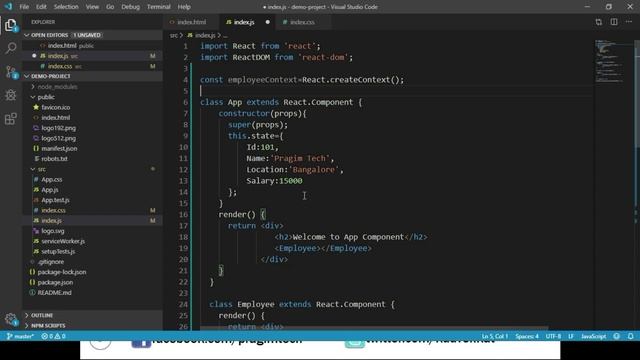This screenshot has height=360, width=640.
Task: Click the editor minimap preview
Action: tap(609, 61)
